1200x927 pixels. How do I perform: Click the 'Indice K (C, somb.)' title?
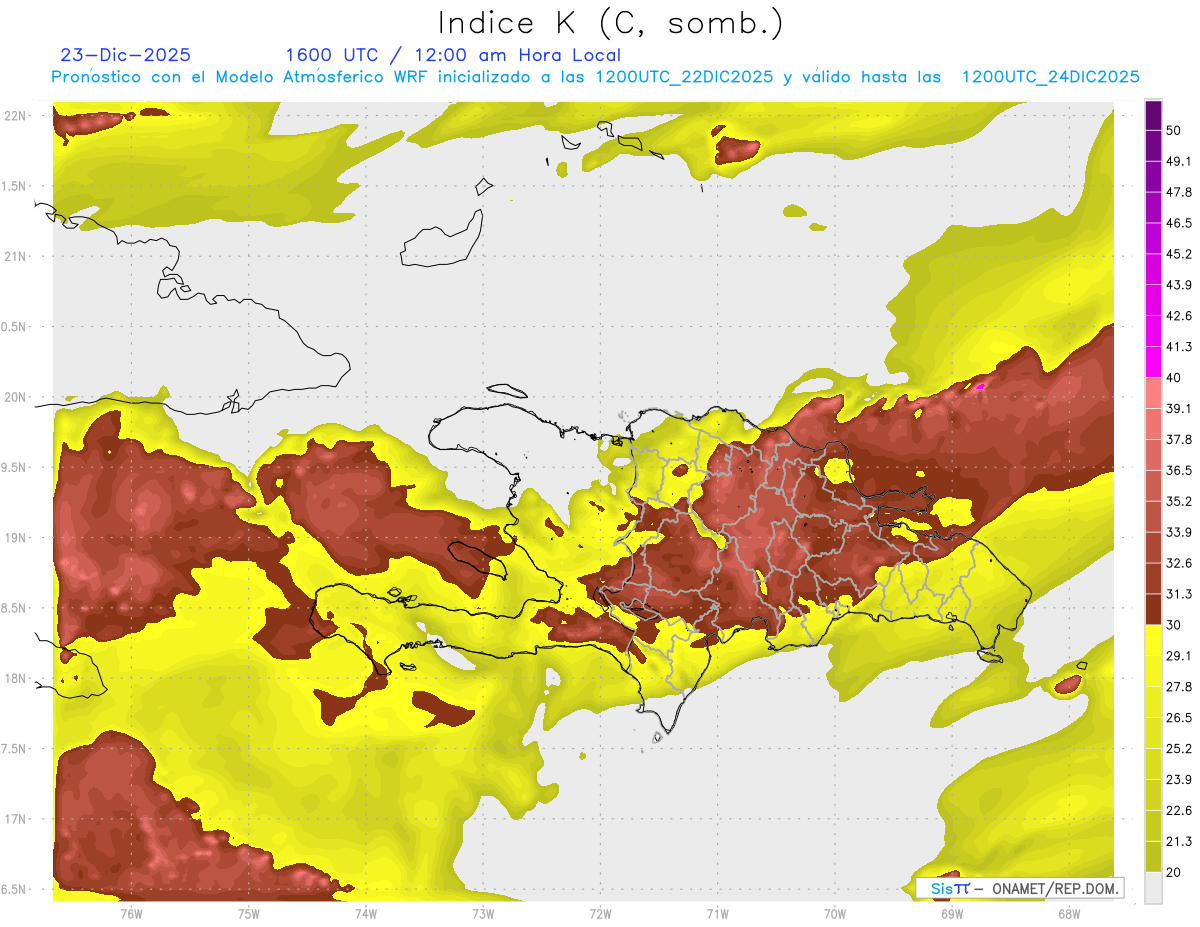point(610,23)
